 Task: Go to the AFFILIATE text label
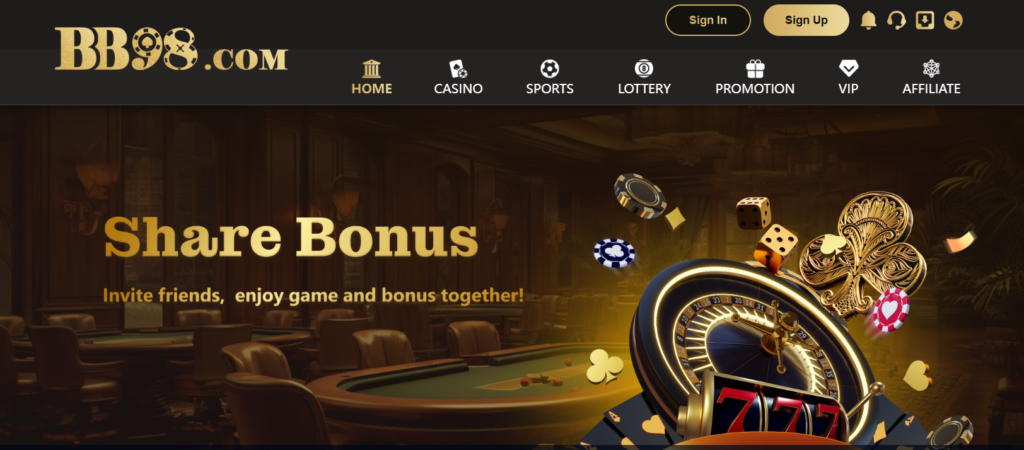pos(931,89)
